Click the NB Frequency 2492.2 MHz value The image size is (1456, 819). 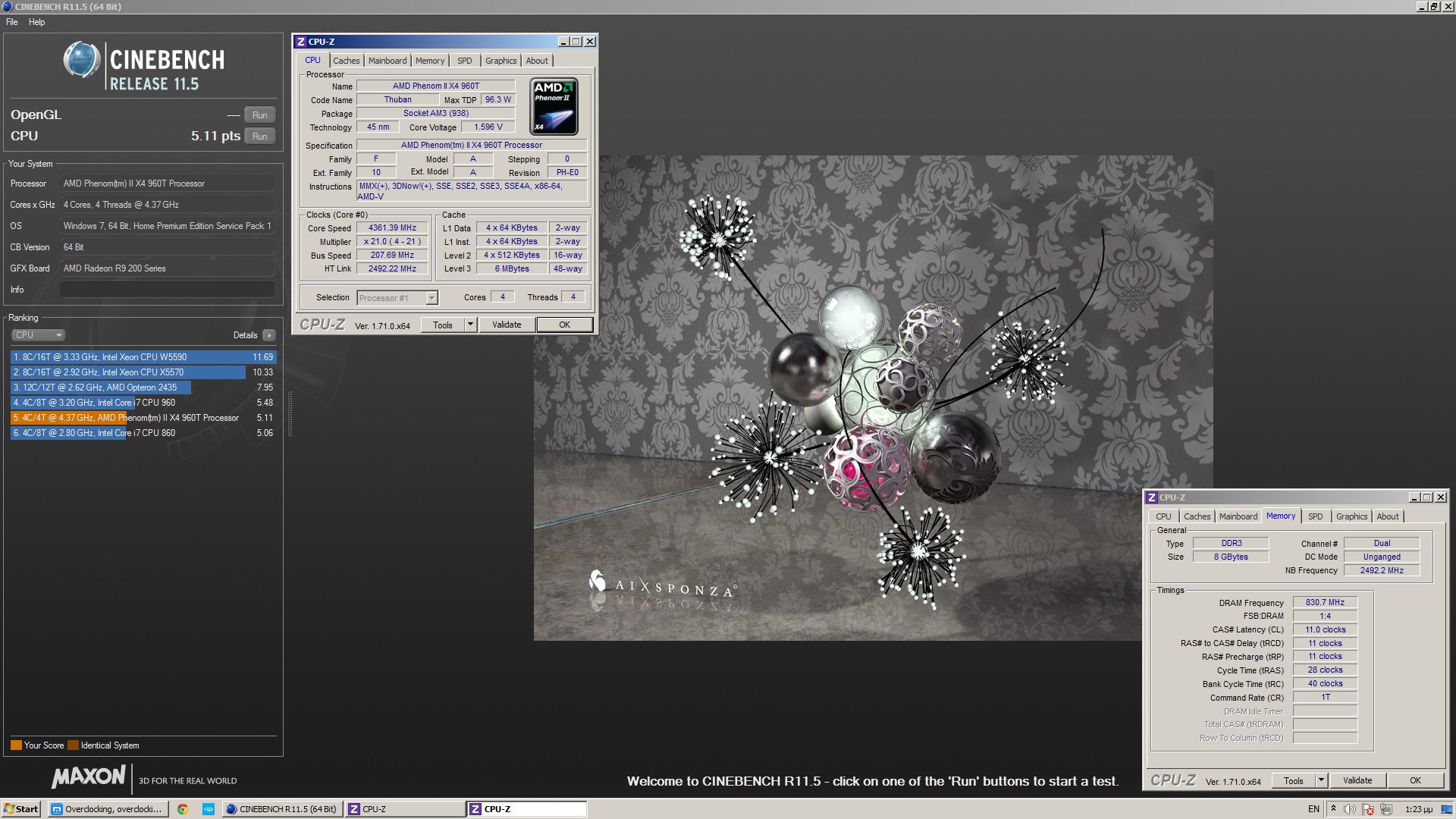pos(1382,571)
